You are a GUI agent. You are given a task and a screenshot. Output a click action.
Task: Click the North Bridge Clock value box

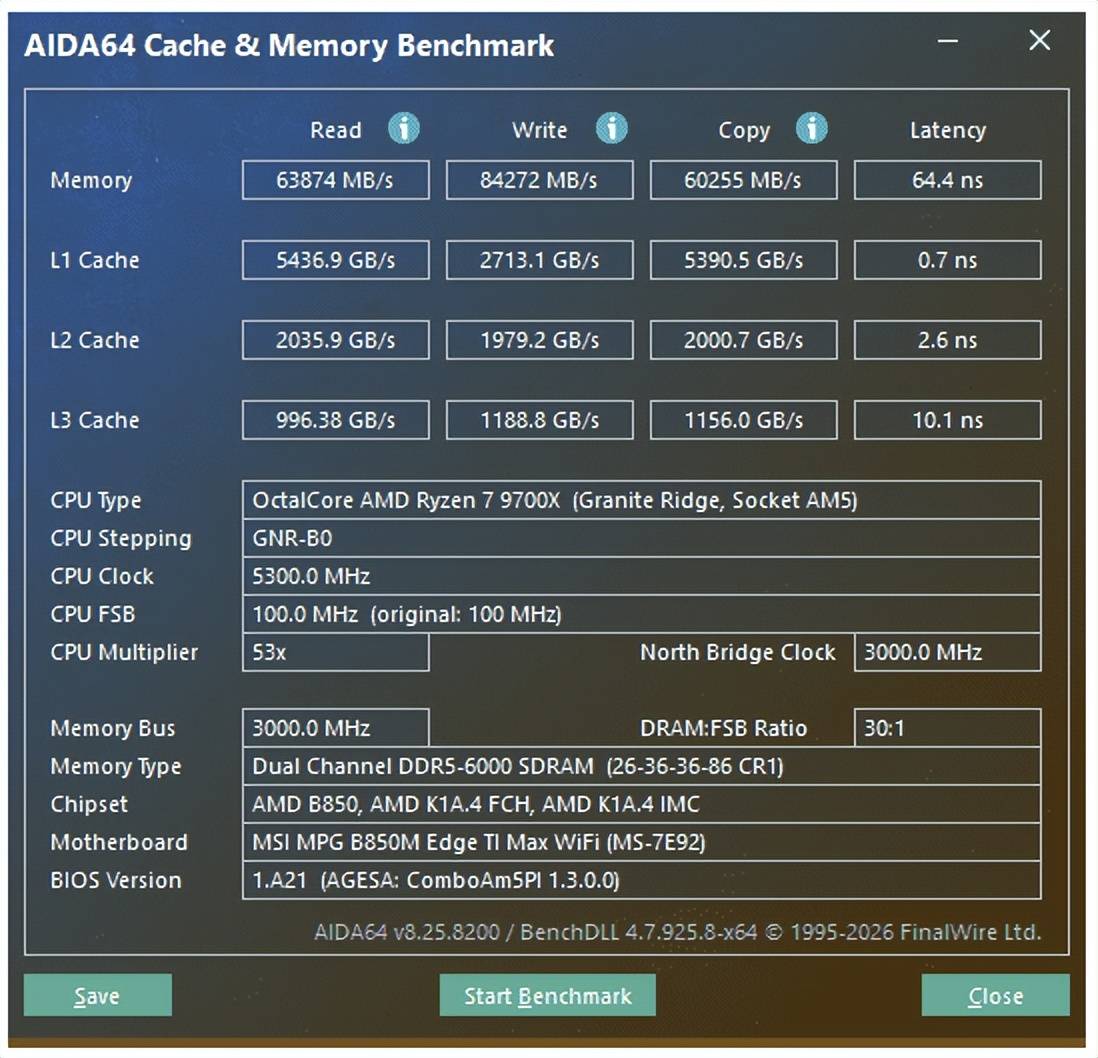[947, 652]
